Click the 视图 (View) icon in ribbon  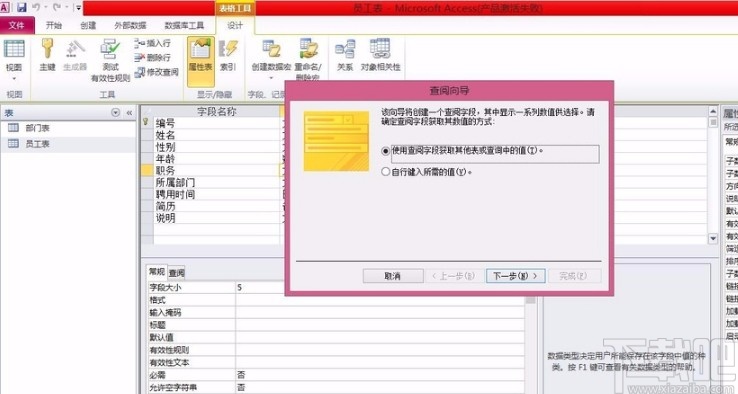(14, 49)
